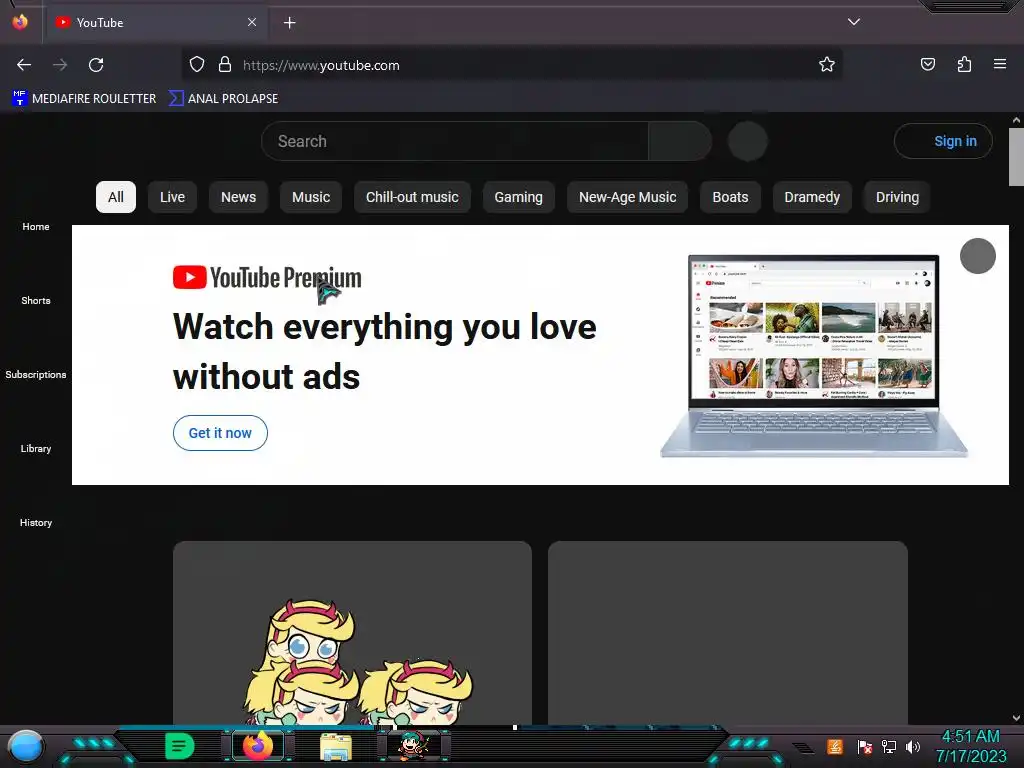The image size is (1024, 768).
Task: Open the first video thumbnail with cartoon characters
Action: (353, 632)
